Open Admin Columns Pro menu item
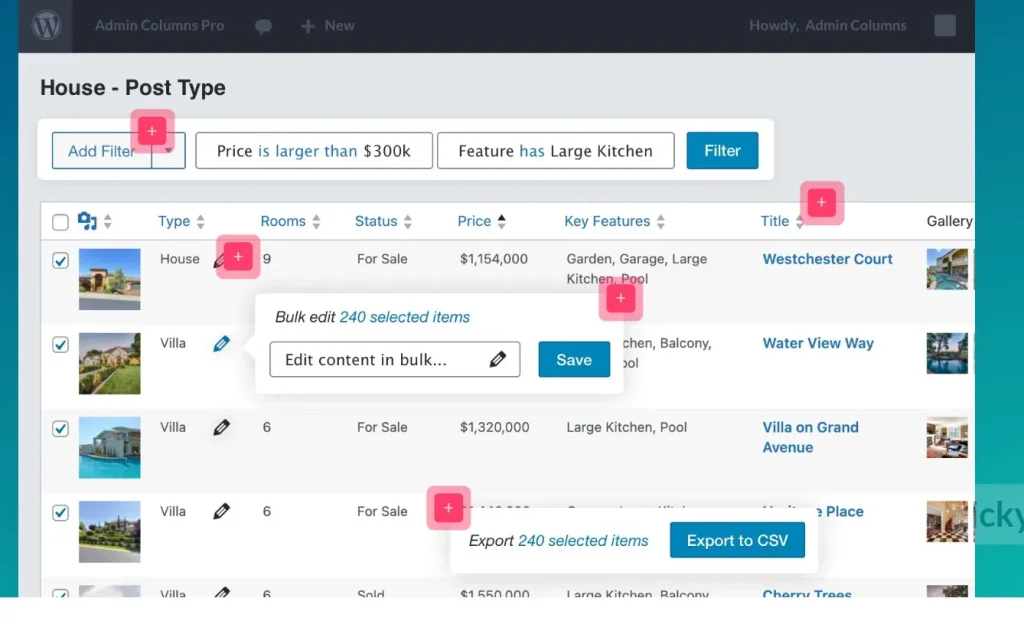 [x=159, y=26]
